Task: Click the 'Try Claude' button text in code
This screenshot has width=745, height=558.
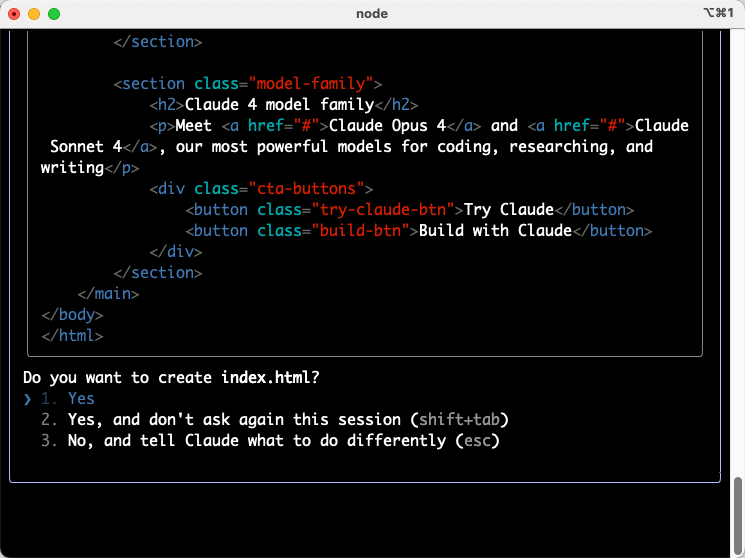Action: (509, 210)
